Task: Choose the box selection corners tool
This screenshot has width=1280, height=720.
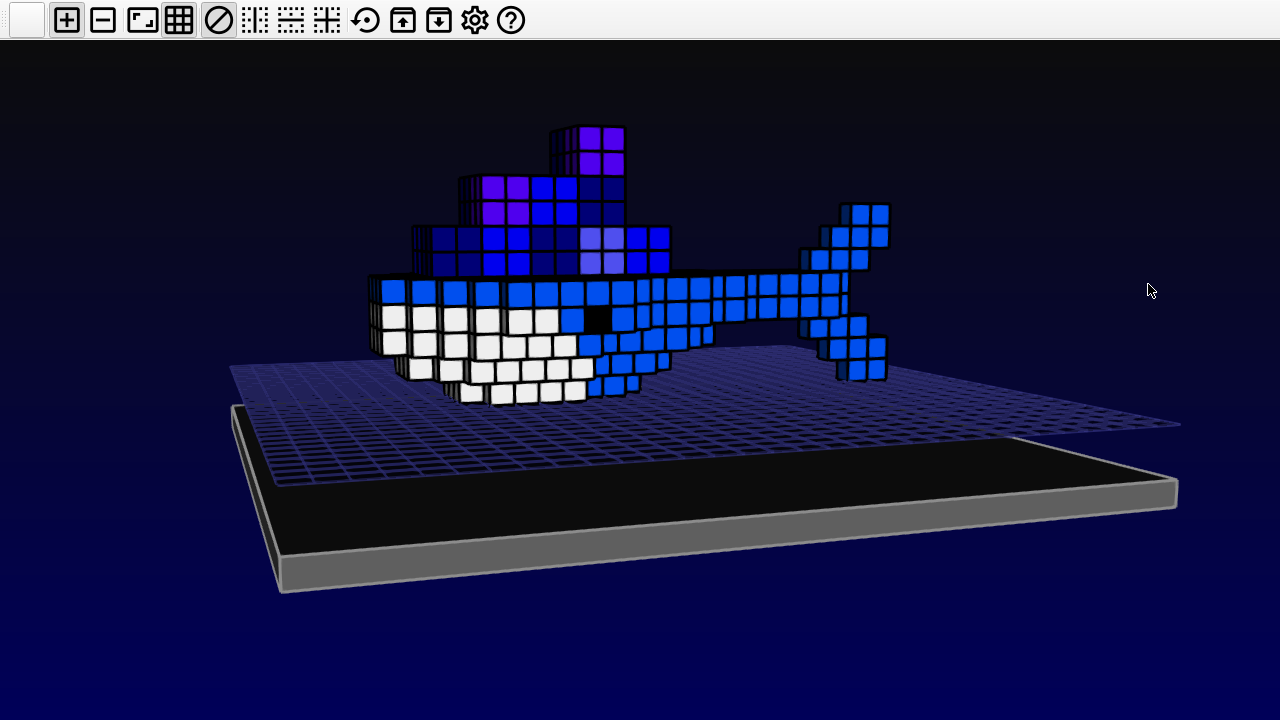Action: (x=142, y=20)
